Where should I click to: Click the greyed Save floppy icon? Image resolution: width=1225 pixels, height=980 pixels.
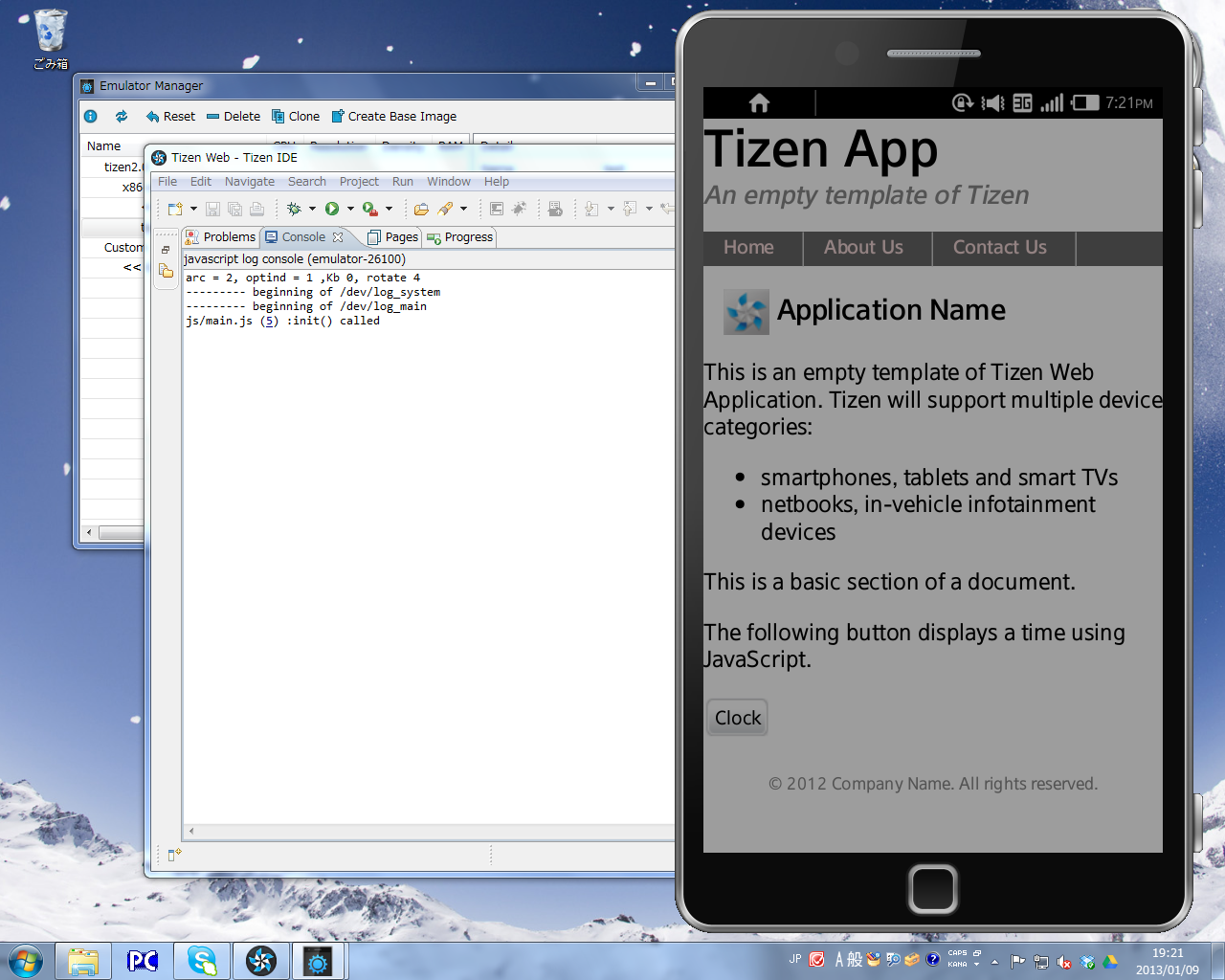212,209
